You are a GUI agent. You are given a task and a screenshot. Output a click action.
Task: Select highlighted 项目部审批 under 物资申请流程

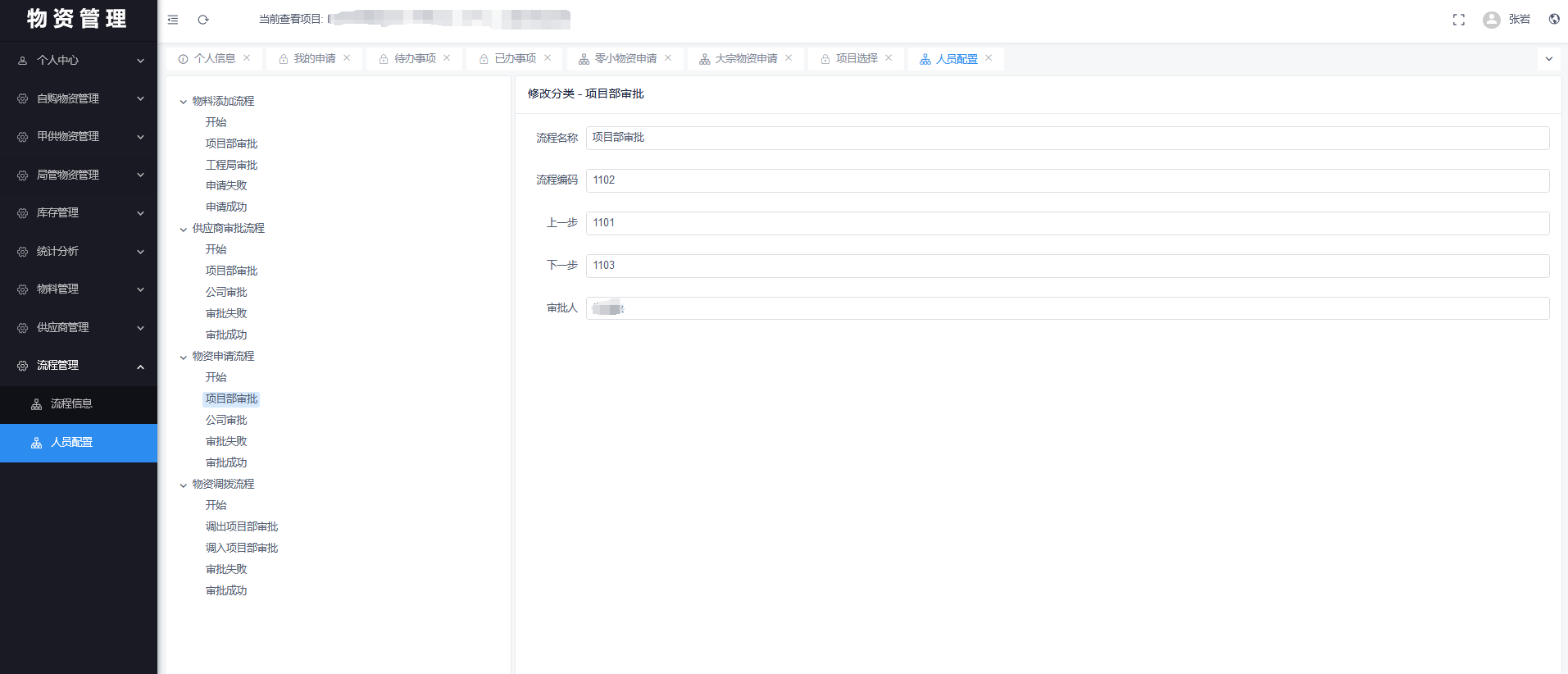[231, 399]
